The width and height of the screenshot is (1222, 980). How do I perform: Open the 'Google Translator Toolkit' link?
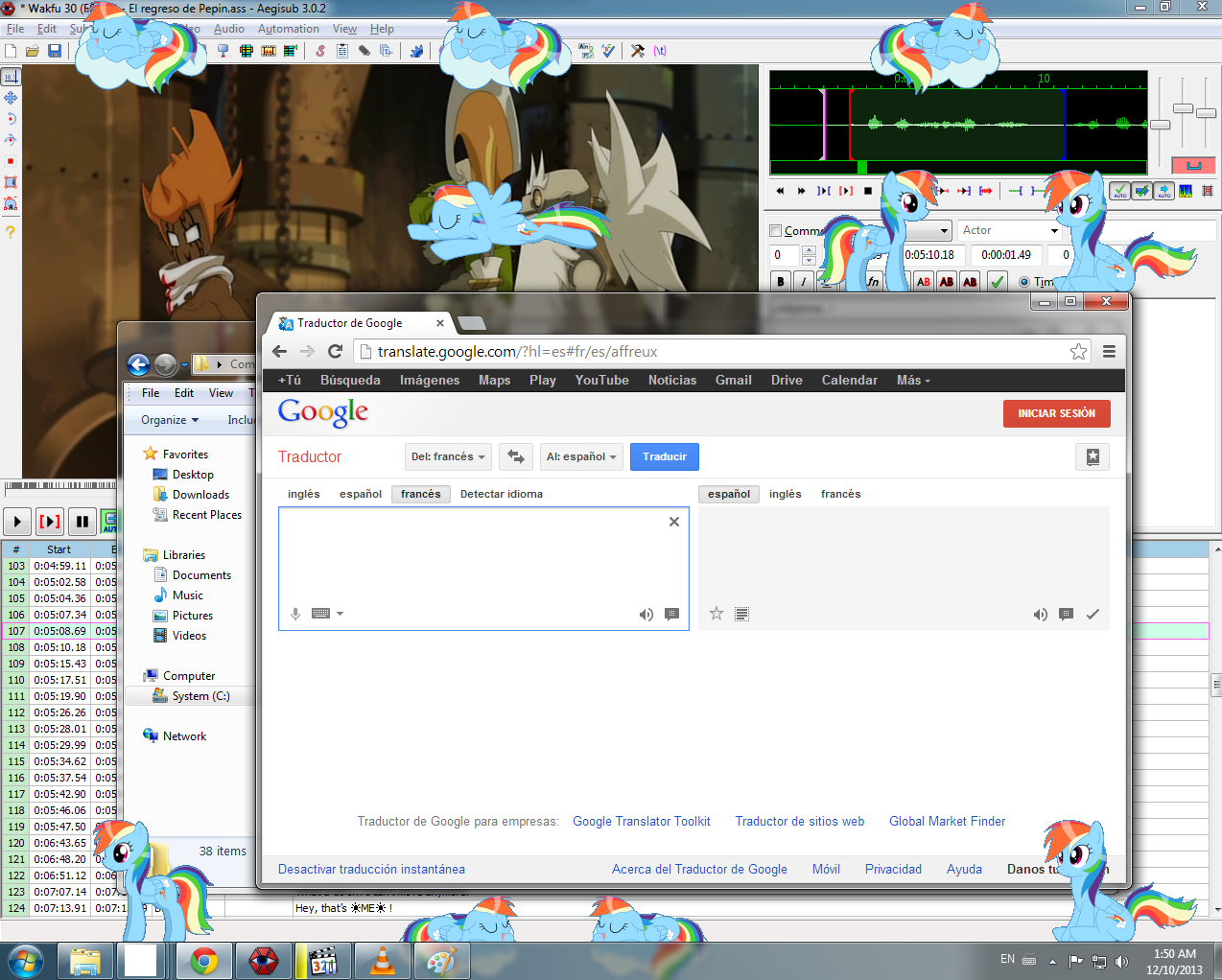[642, 822]
